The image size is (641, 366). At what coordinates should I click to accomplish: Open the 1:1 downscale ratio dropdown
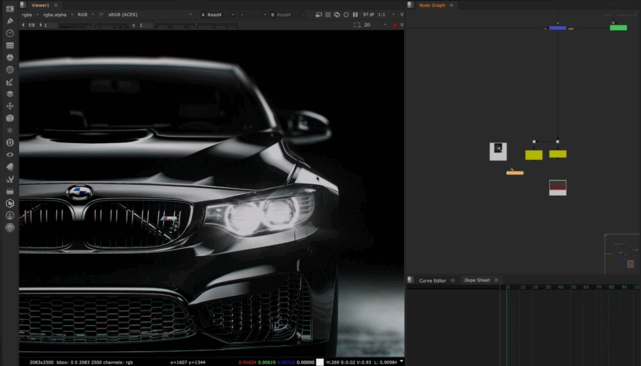click(386, 15)
